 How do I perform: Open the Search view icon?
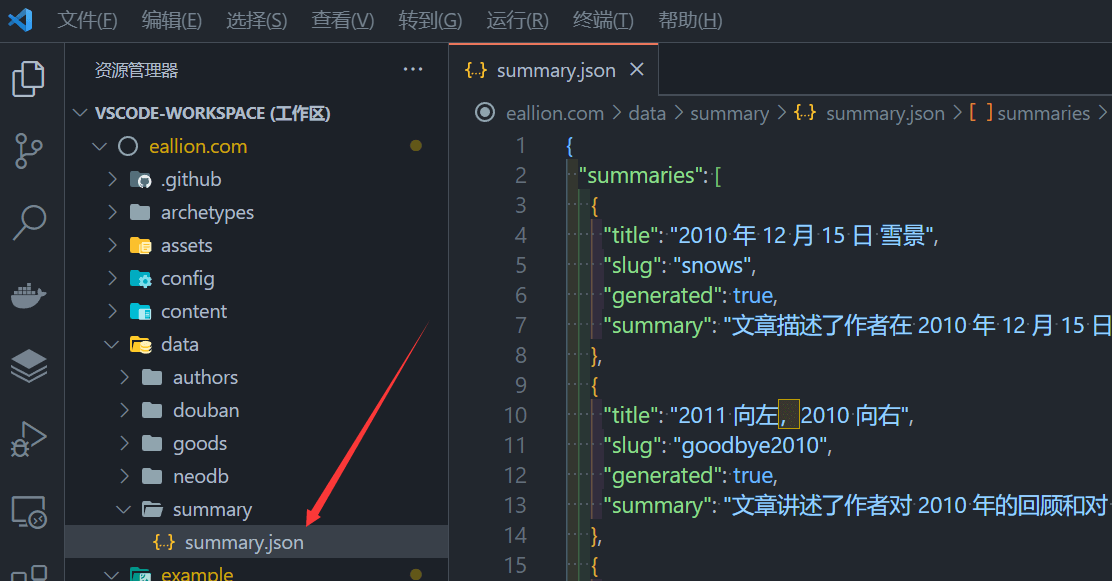pyautogui.click(x=28, y=223)
